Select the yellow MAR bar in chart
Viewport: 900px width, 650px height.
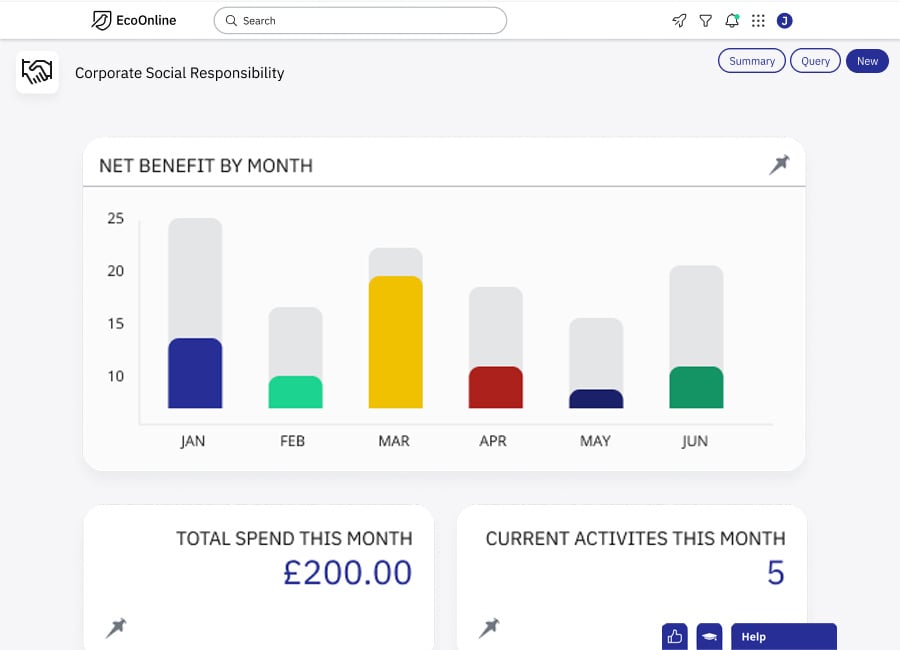[395, 342]
